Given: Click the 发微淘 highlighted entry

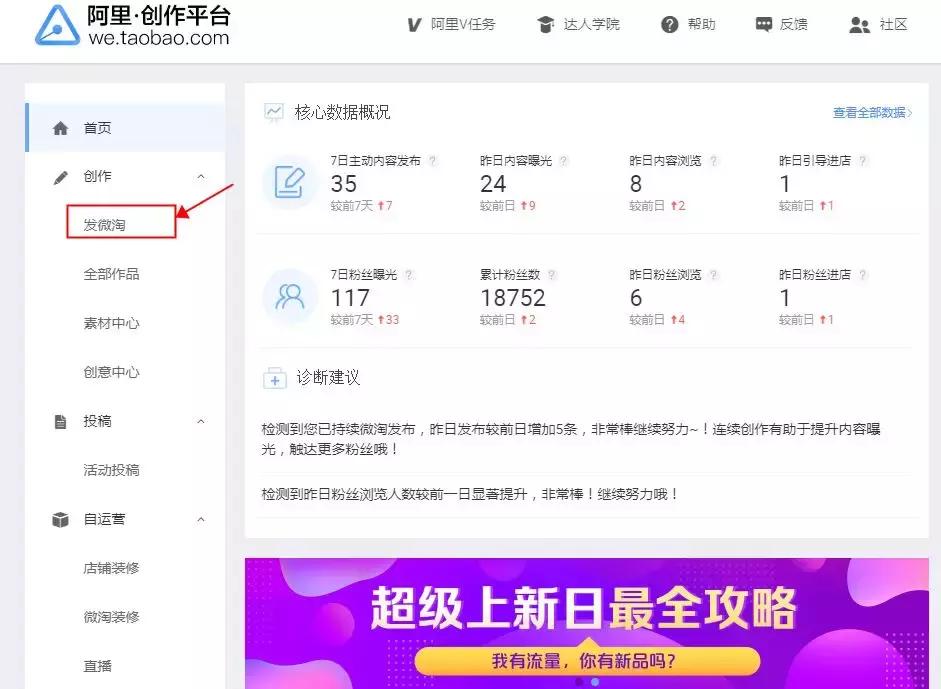Looking at the screenshot, I should pyautogui.click(x=105, y=222).
